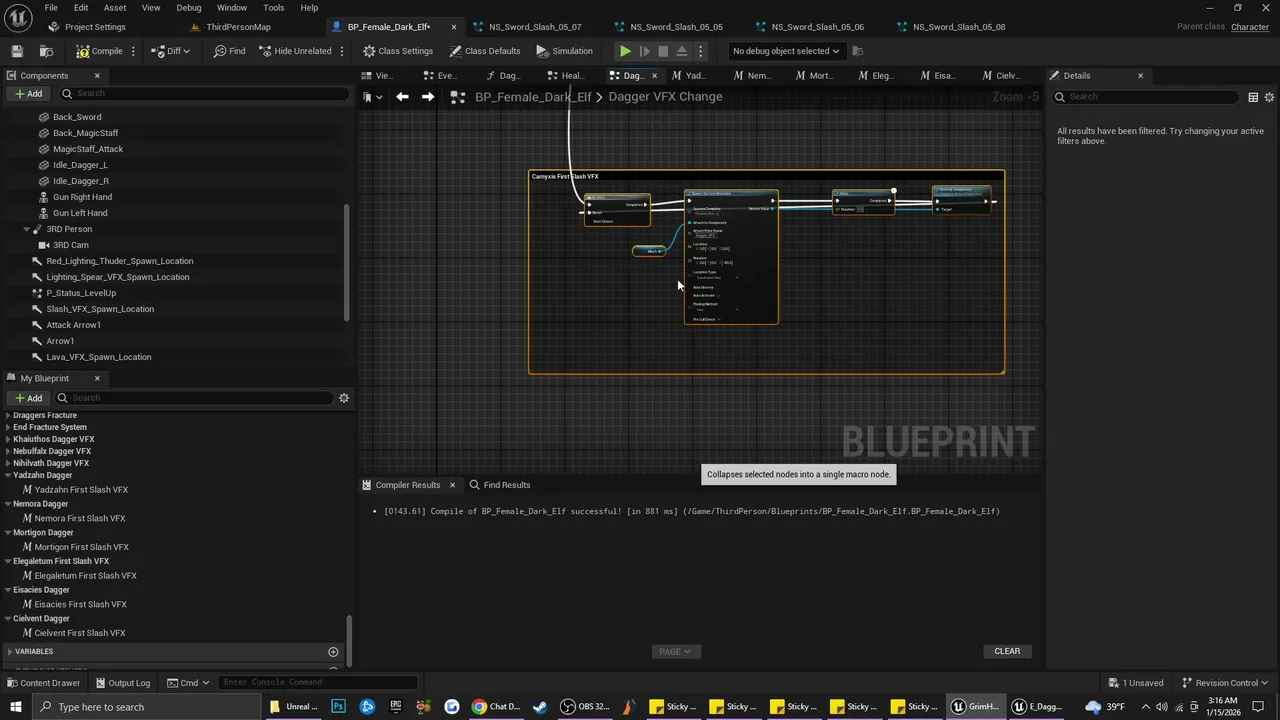Toggle Details property matrix view icon
1280x720 pixels.
(1253, 97)
